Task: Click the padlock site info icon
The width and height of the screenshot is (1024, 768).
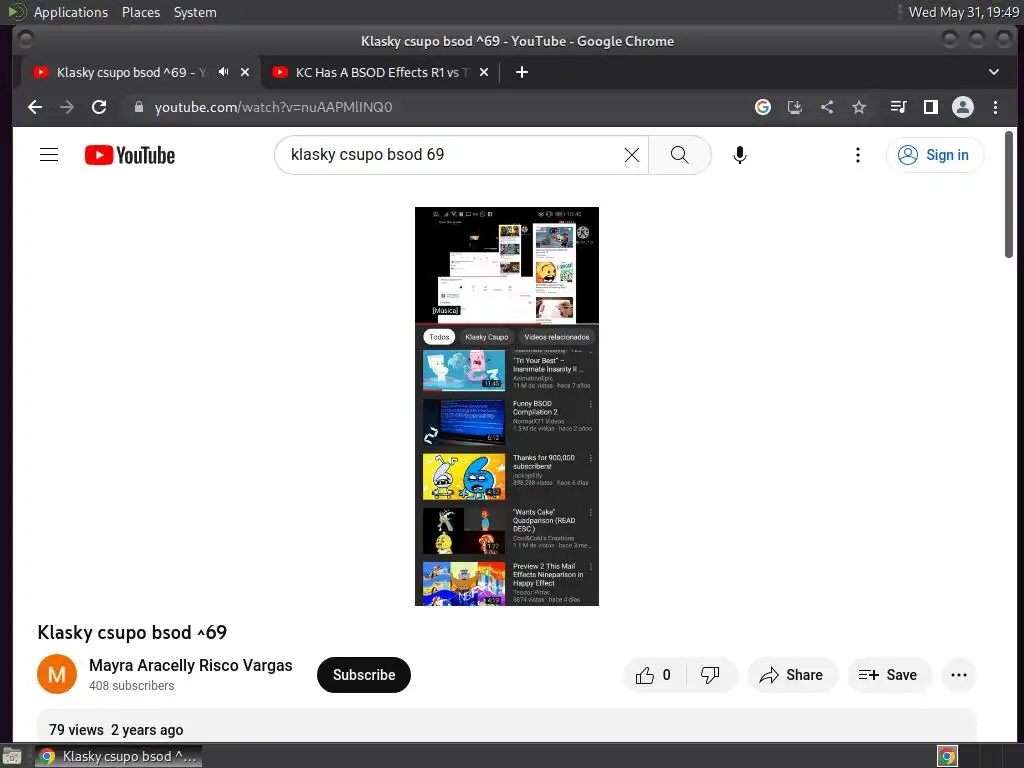Action: click(138, 107)
